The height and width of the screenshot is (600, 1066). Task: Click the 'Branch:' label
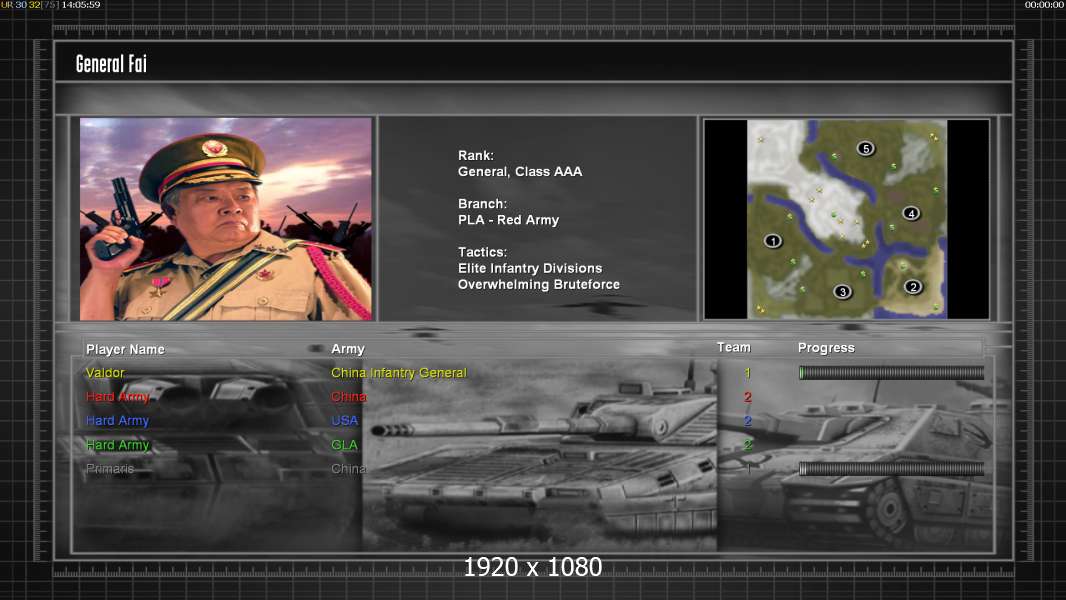[482, 204]
